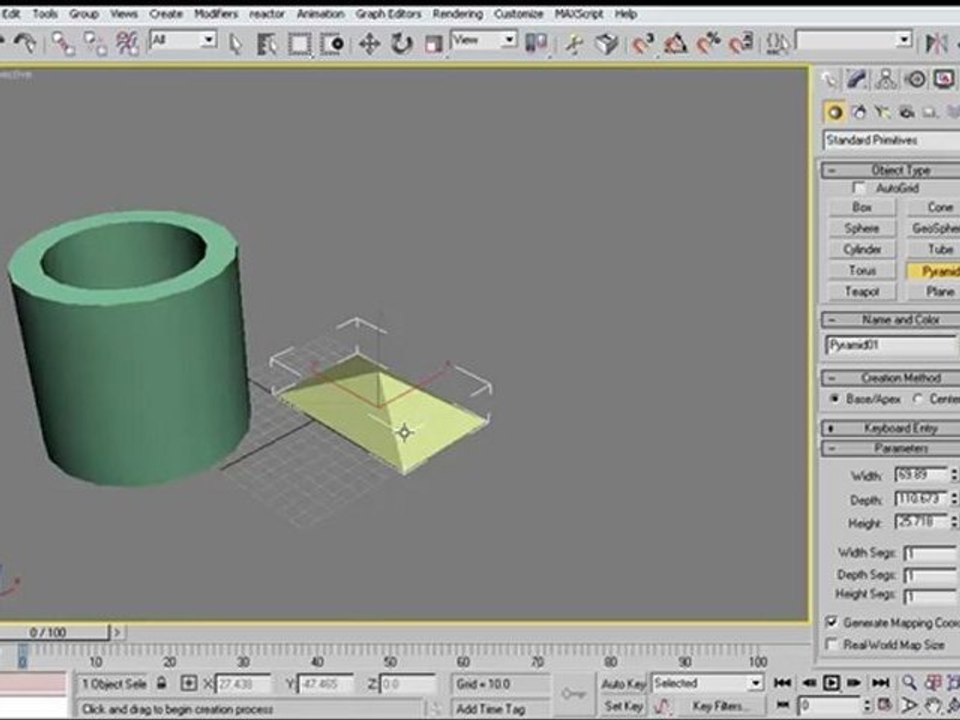Viewport: 960px width, 720px height.
Task: Select the Base/Apex creation method
Action: click(x=834, y=399)
